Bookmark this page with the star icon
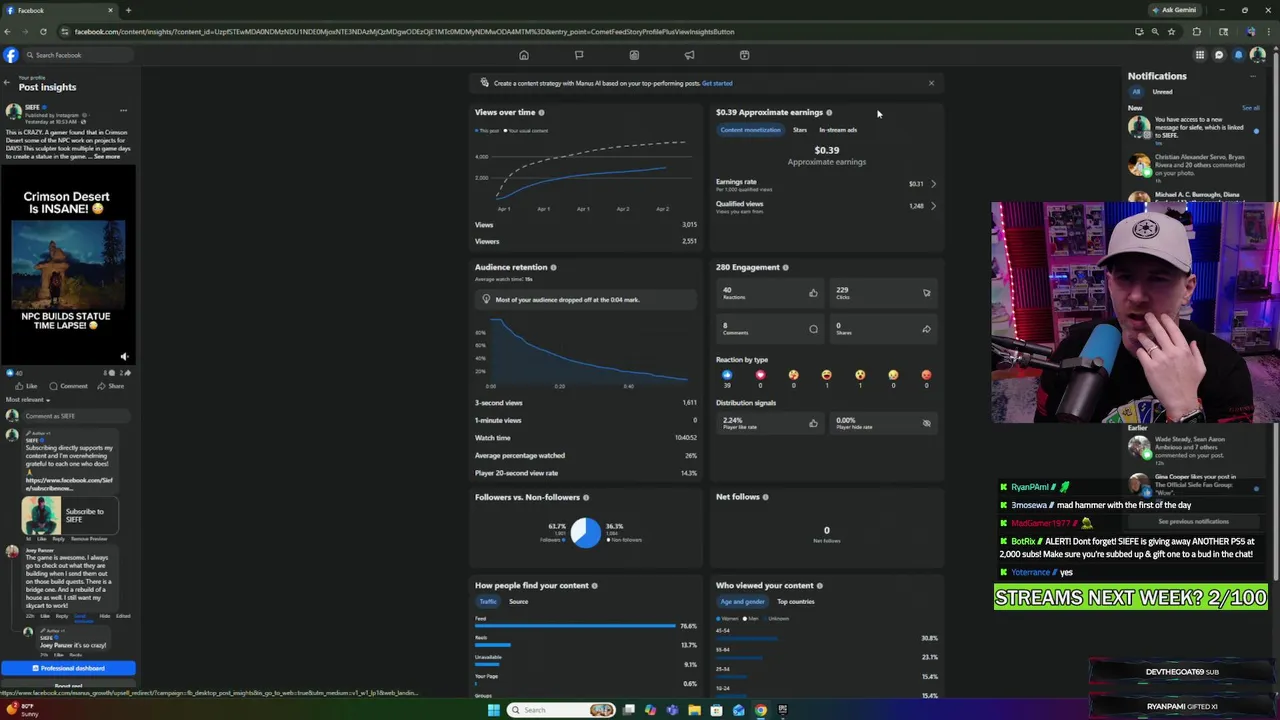 coord(1171,31)
